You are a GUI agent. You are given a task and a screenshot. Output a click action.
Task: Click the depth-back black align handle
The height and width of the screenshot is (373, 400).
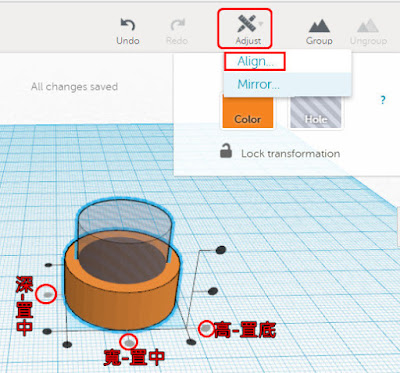point(49,265)
